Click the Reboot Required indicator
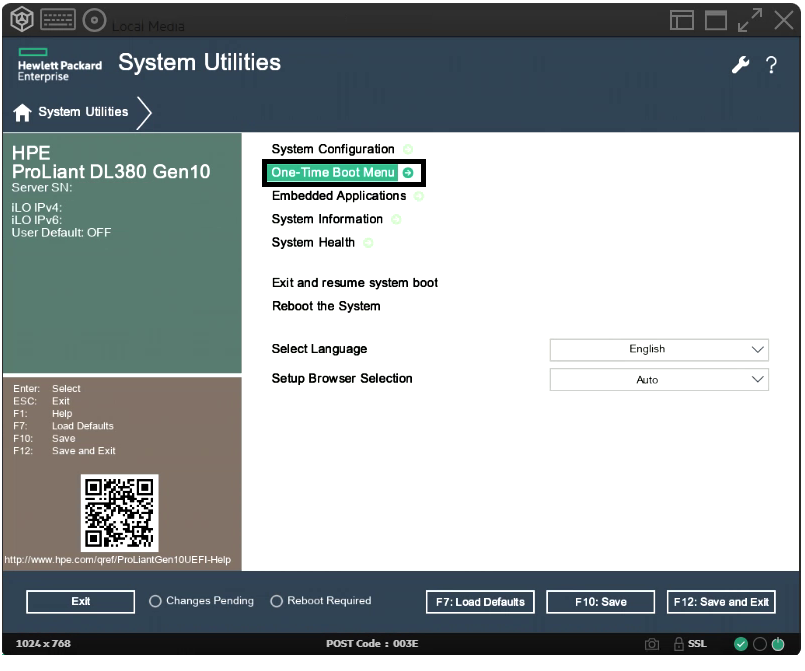Image resolution: width=805 pixels, height=671 pixels. click(277, 601)
